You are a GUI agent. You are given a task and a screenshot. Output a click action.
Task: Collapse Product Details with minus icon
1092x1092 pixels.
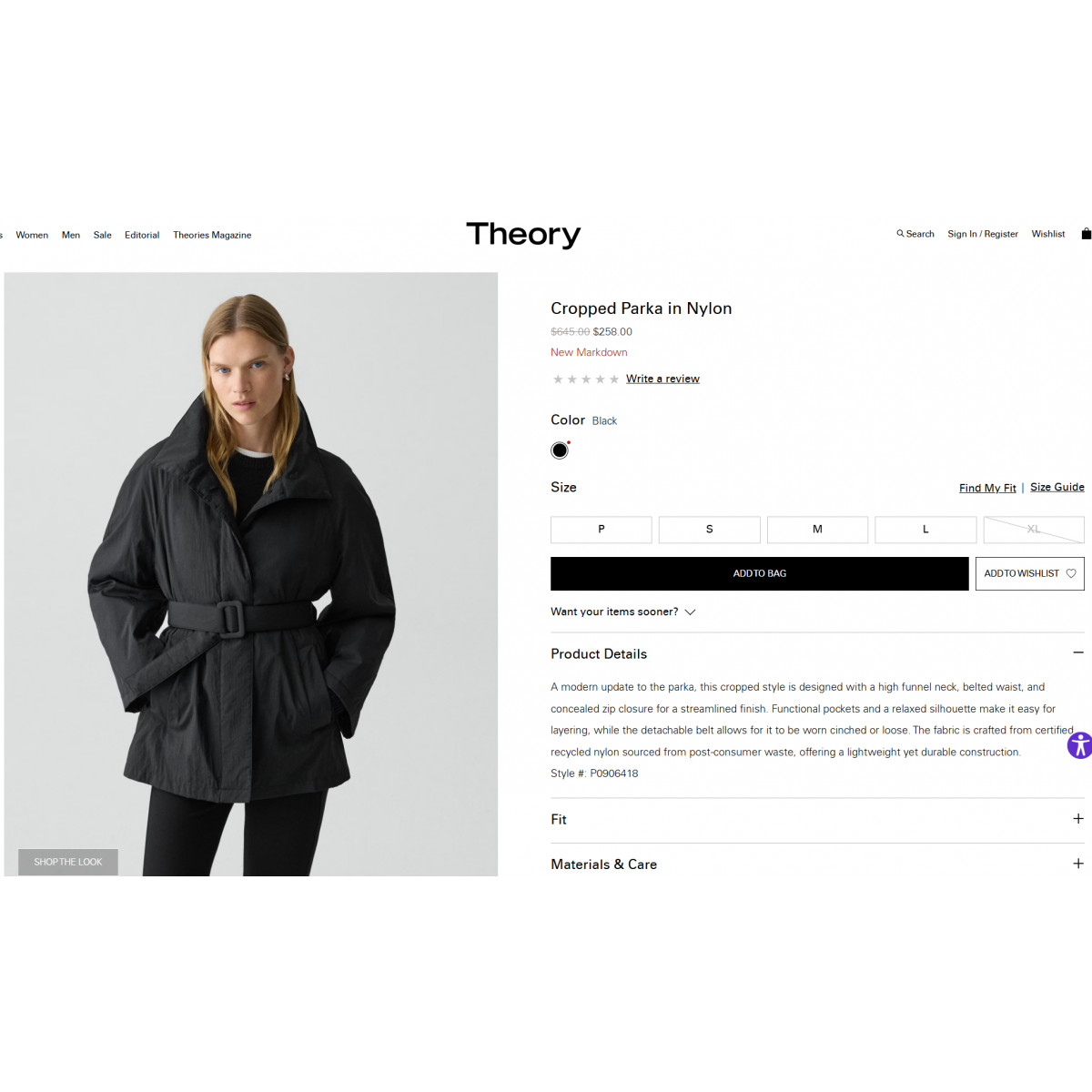pyautogui.click(x=1078, y=652)
